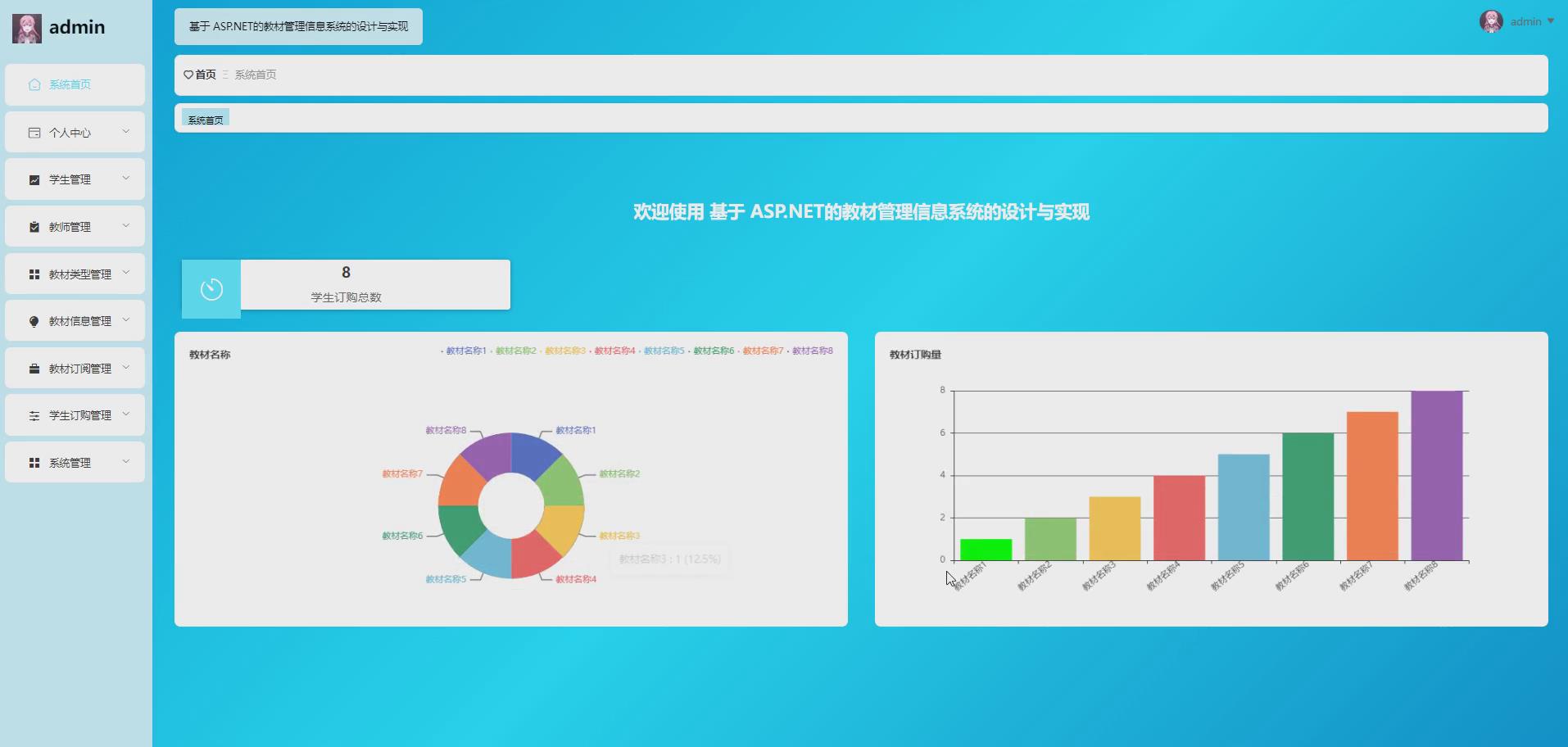Image resolution: width=1568 pixels, height=747 pixels.
Task: Click the yellow 教材名称3 bar
Action: [x=1114, y=528]
